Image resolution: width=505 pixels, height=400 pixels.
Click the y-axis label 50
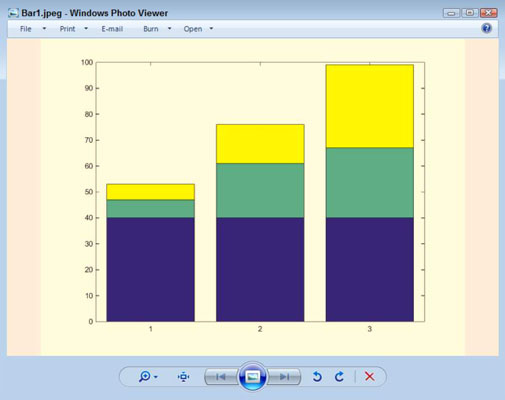[89, 192]
